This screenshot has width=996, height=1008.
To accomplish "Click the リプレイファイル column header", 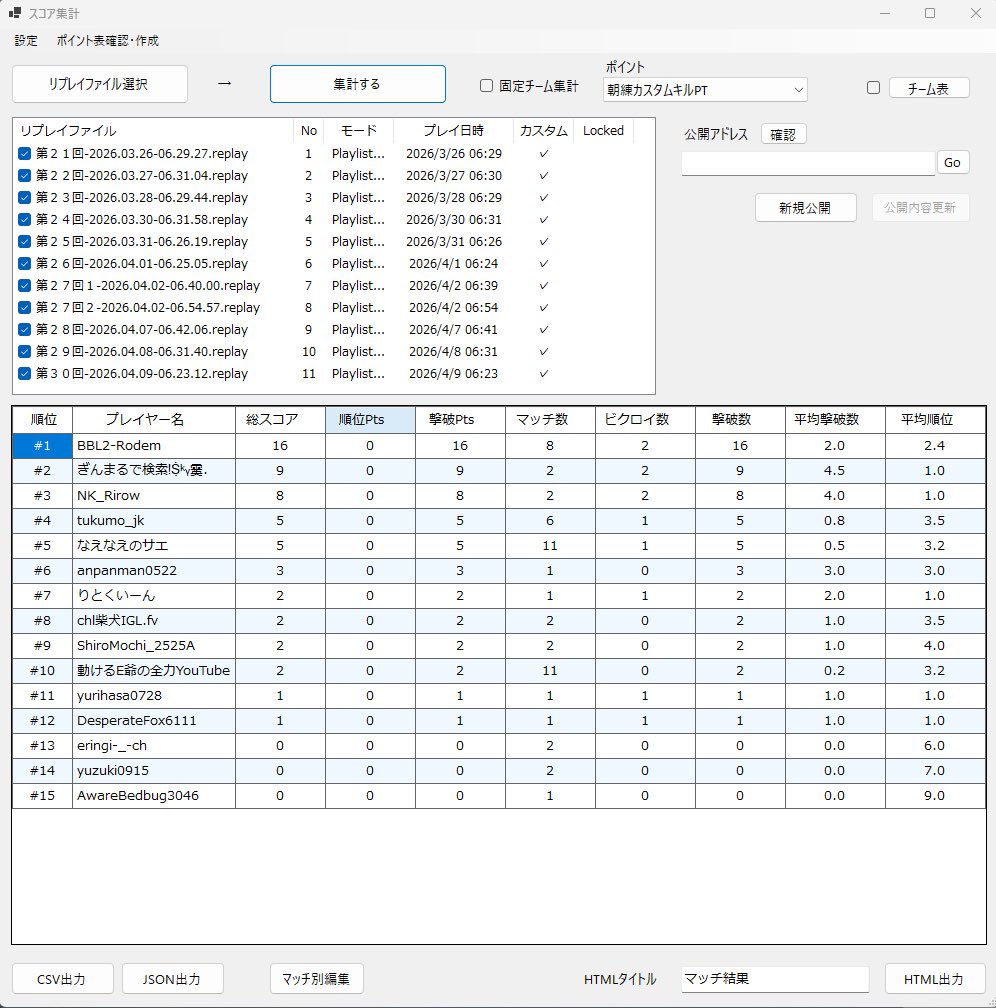I will tap(153, 130).
